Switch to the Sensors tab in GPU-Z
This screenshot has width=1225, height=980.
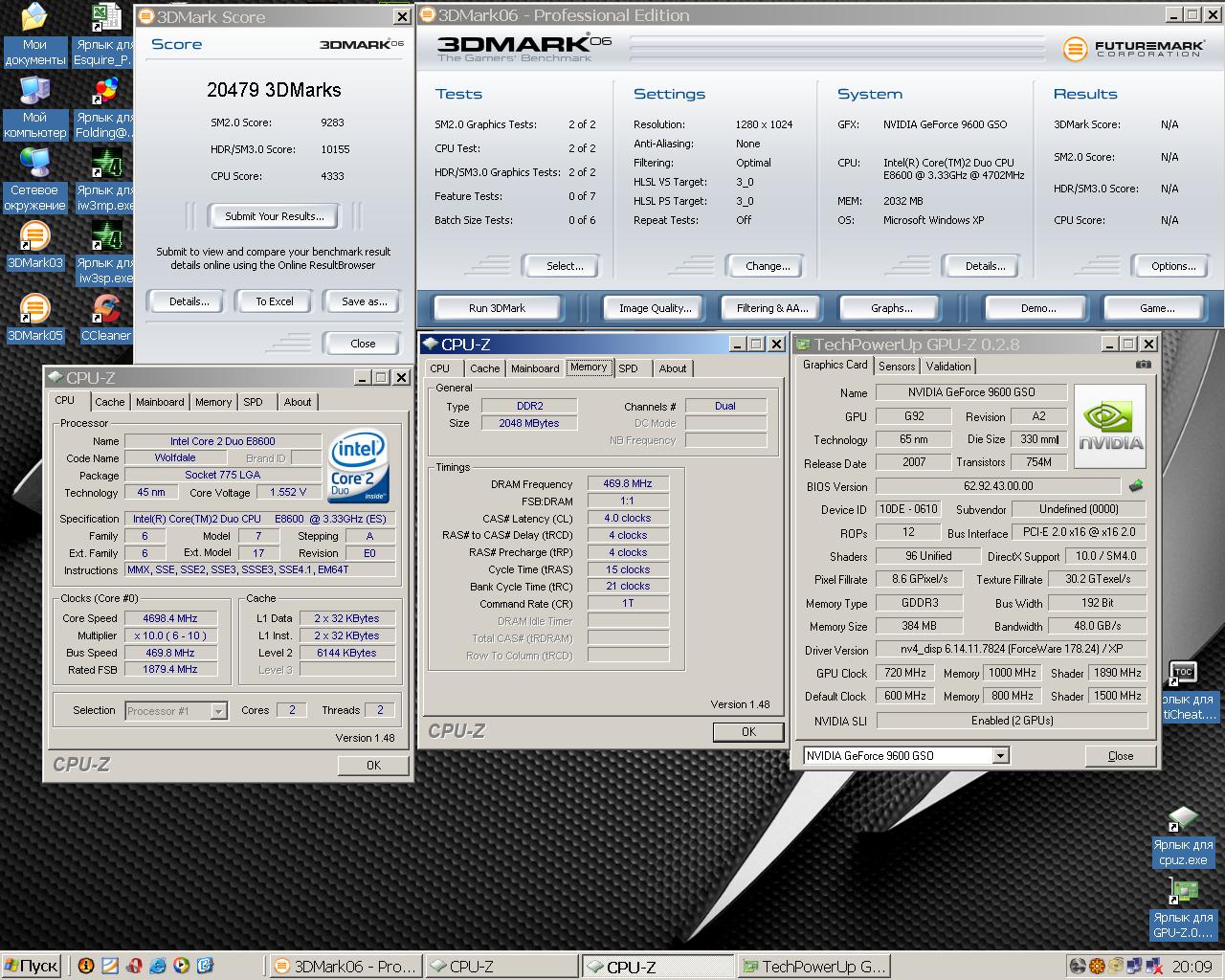point(897,367)
